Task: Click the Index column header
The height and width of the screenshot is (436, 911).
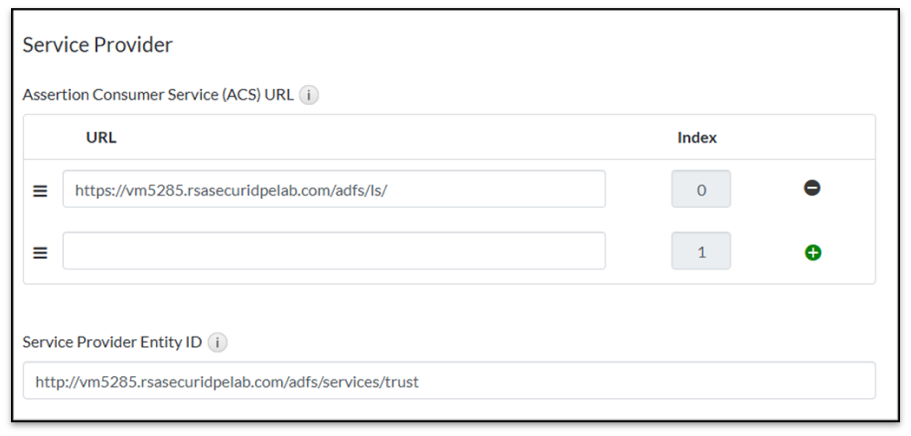Action: pos(697,138)
